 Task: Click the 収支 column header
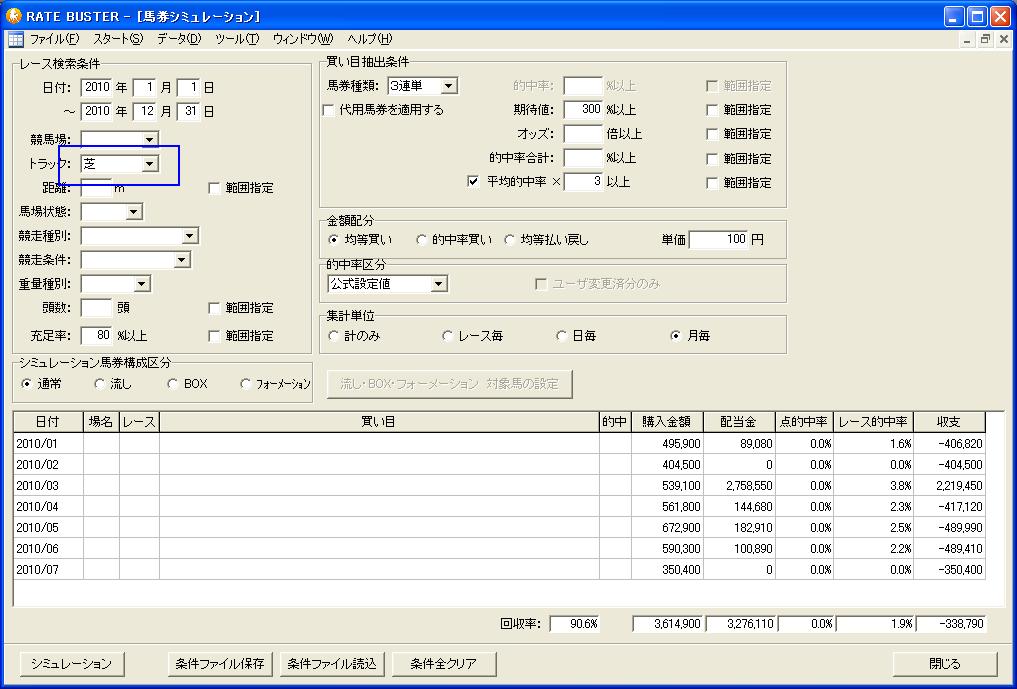[949, 422]
